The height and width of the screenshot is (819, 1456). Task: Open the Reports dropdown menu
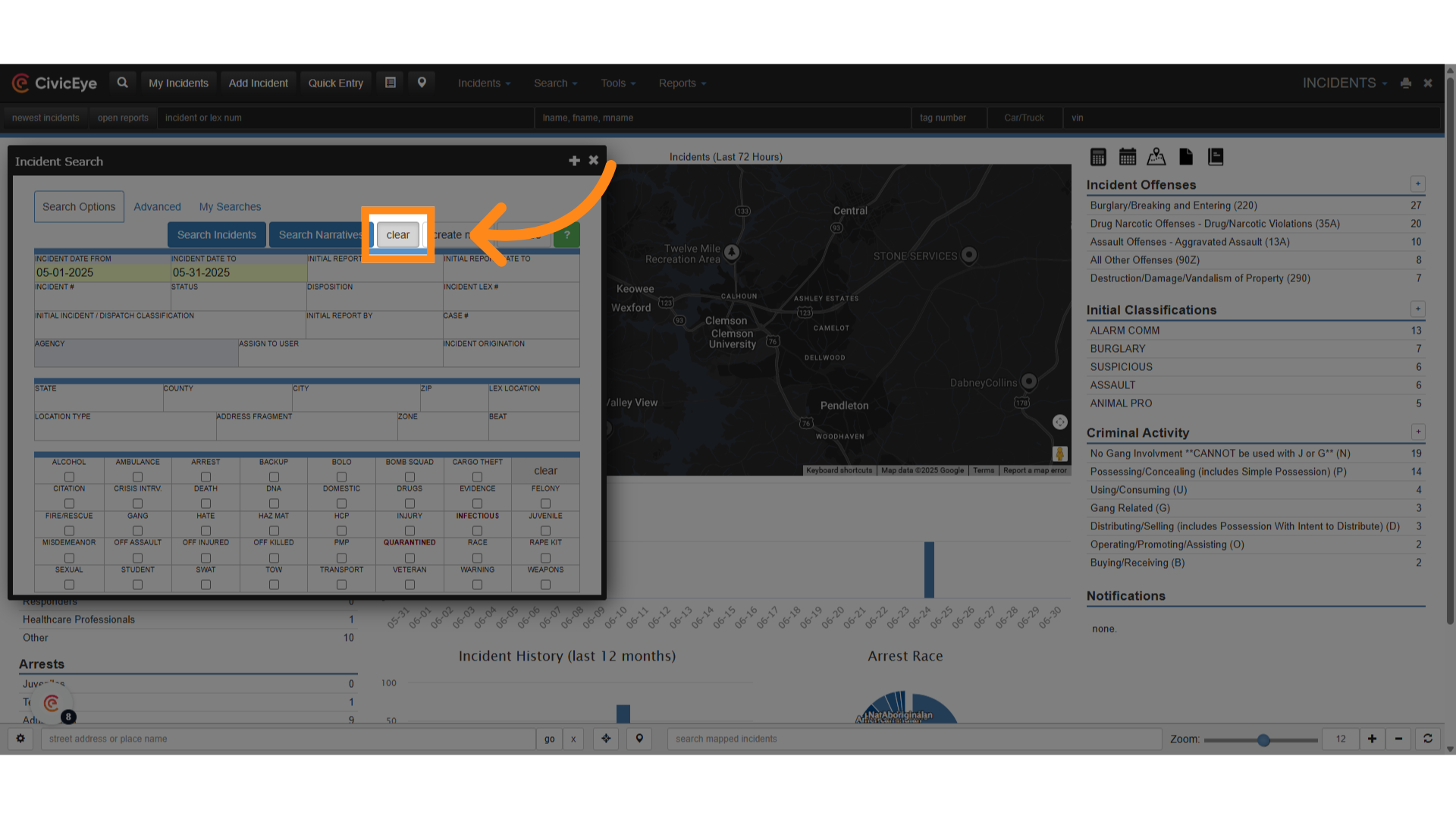point(682,83)
